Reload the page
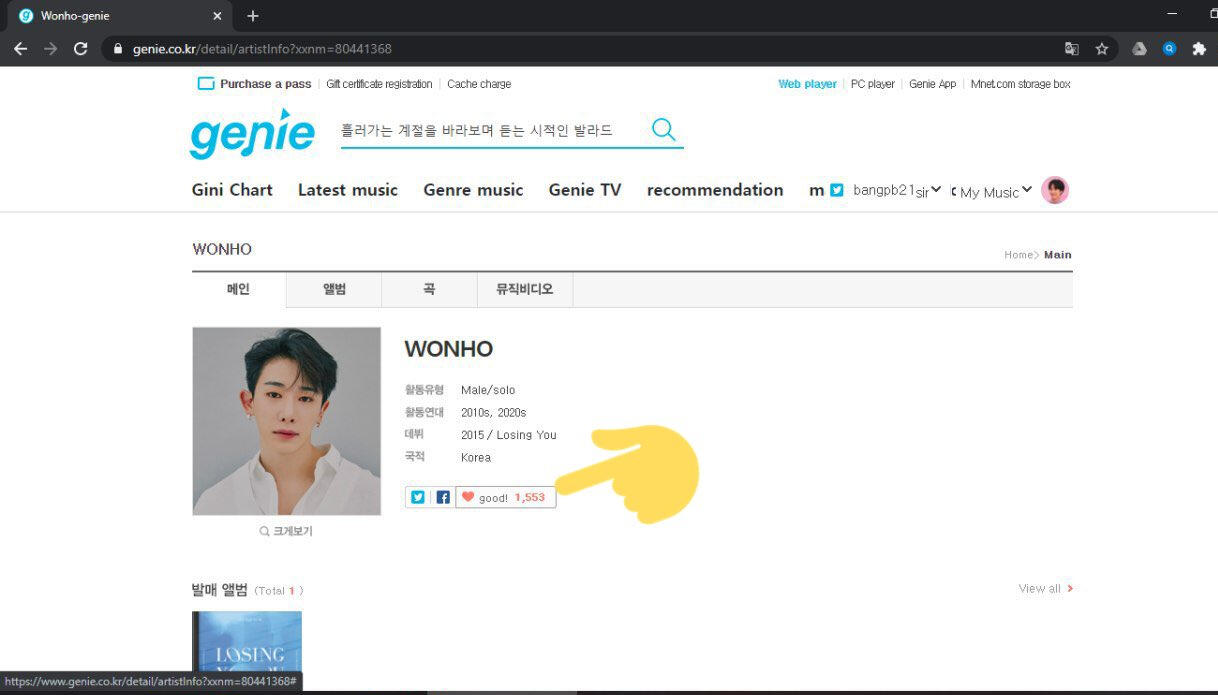1218x695 pixels. 81,48
